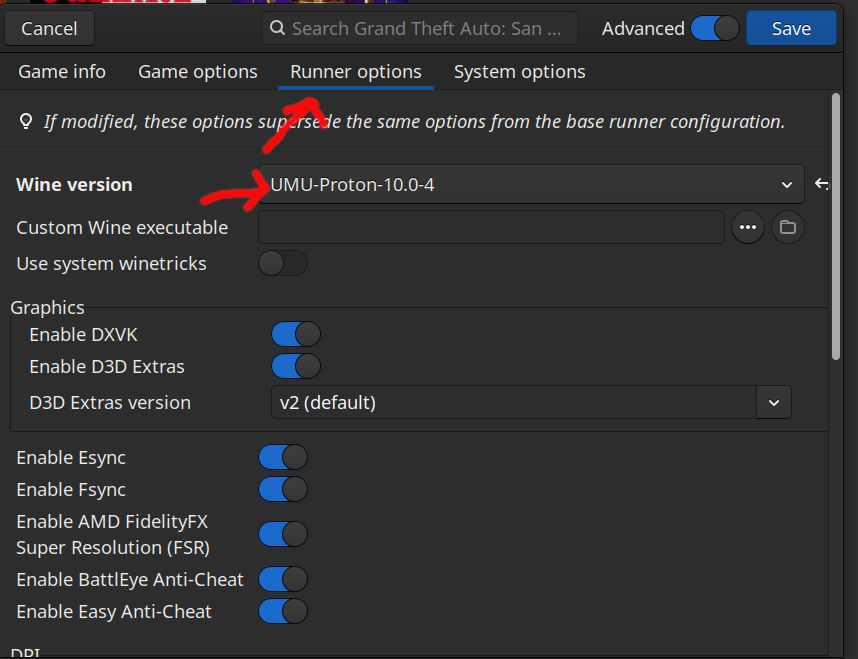858x659 pixels.
Task: Toggle AMD FidelityFX Super Resolution switch
Action: point(283,534)
